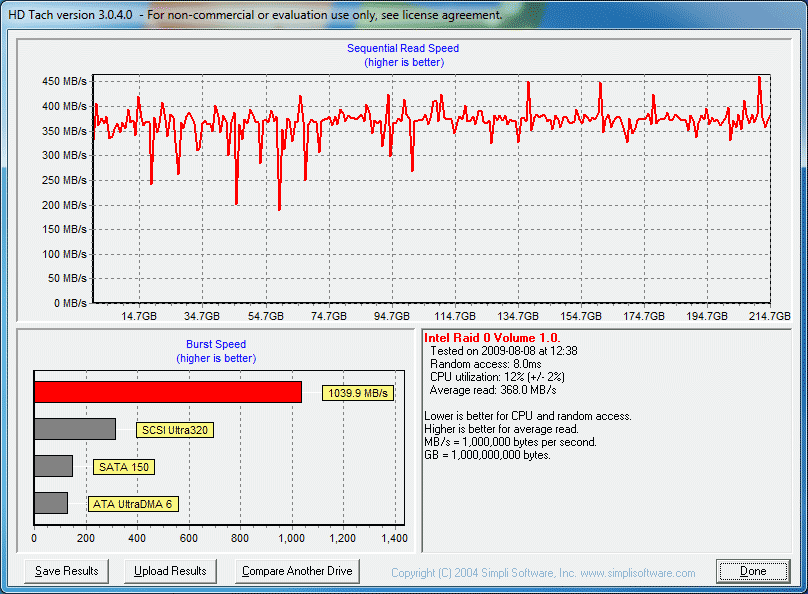Screen dimensions: 808x594
Task: Click the 174.7GB axis label
Action: (644, 316)
